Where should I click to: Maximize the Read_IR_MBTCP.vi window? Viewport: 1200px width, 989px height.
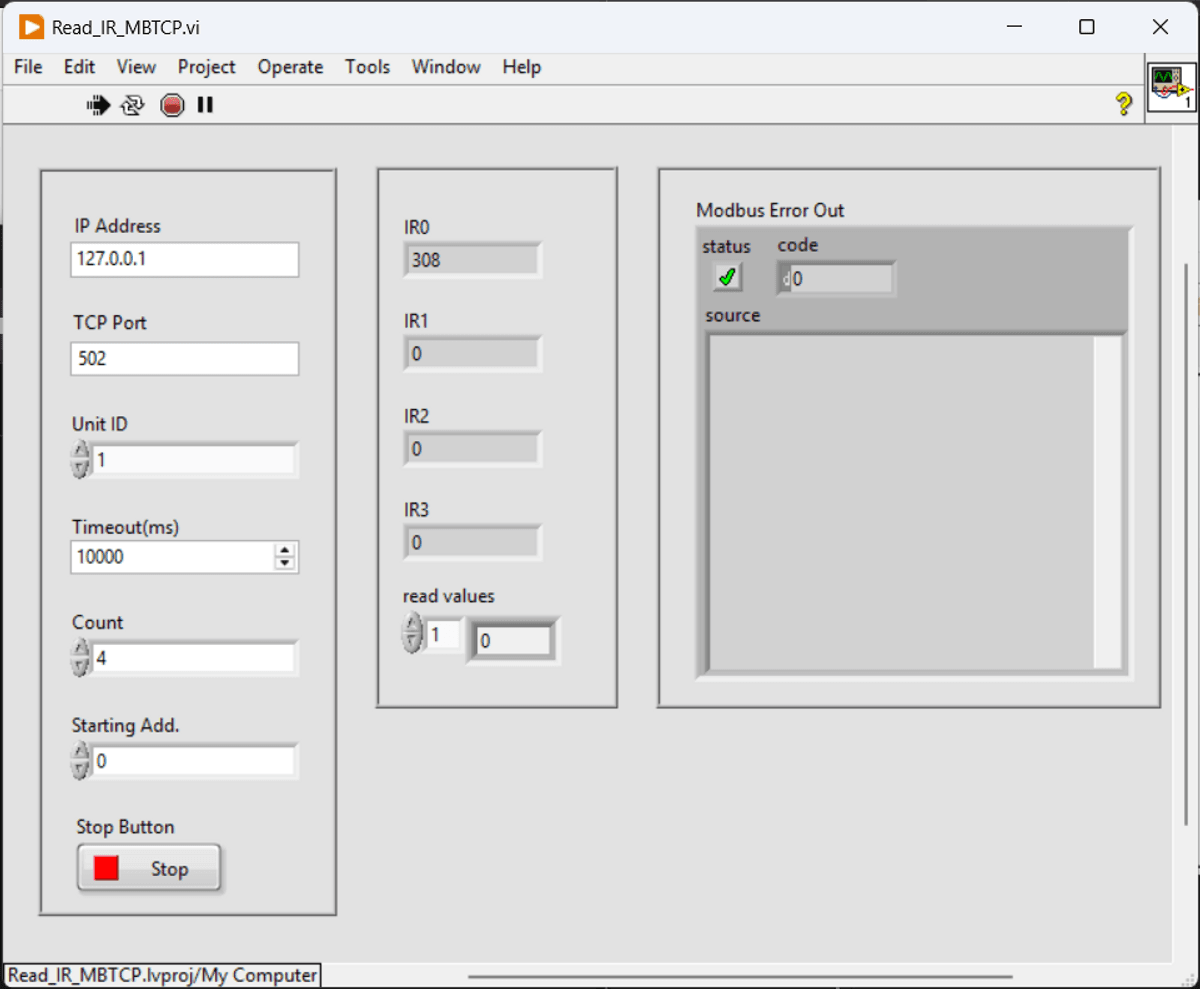coord(1087,27)
